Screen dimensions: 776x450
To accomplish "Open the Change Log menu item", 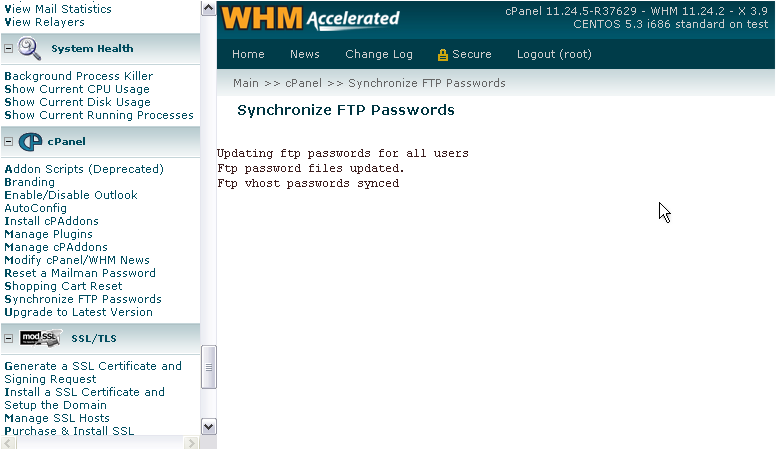I will point(379,54).
